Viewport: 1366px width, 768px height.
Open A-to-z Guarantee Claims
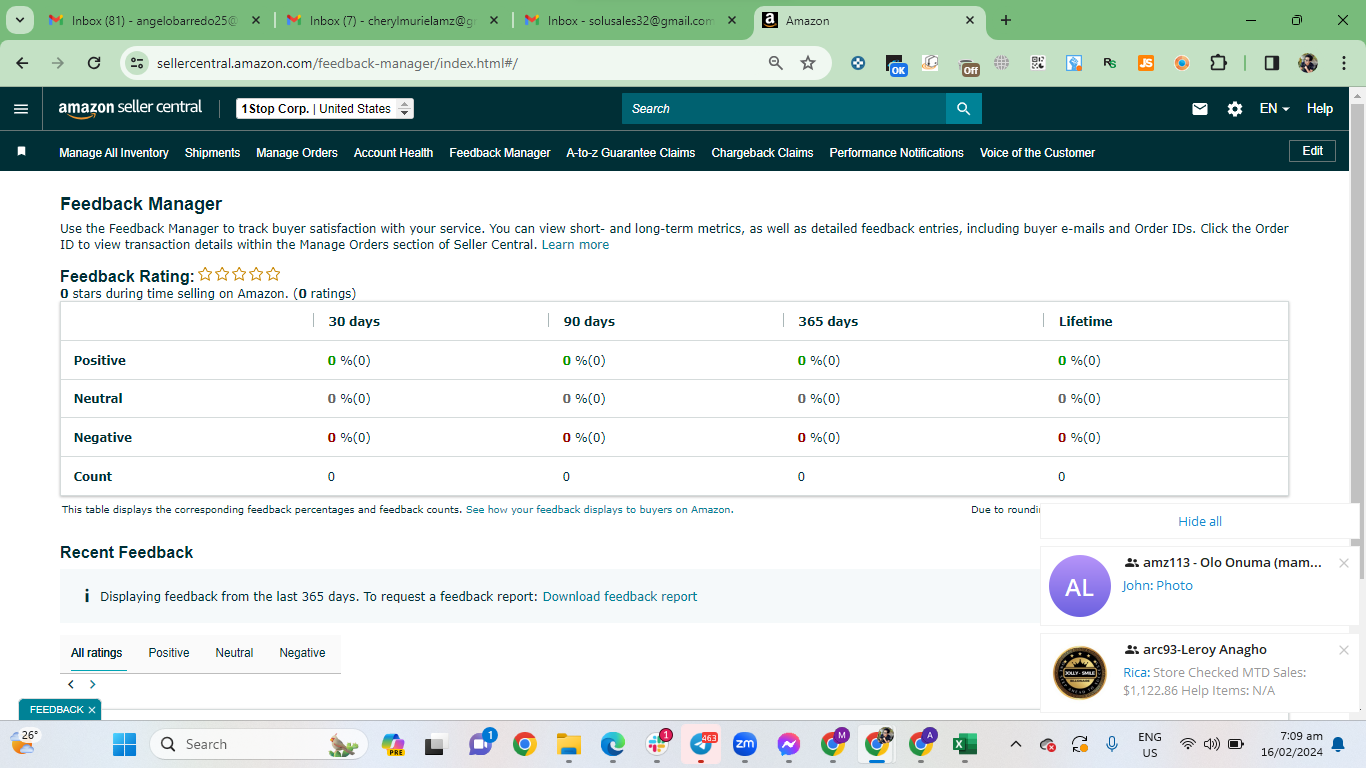pyautogui.click(x=631, y=153)
